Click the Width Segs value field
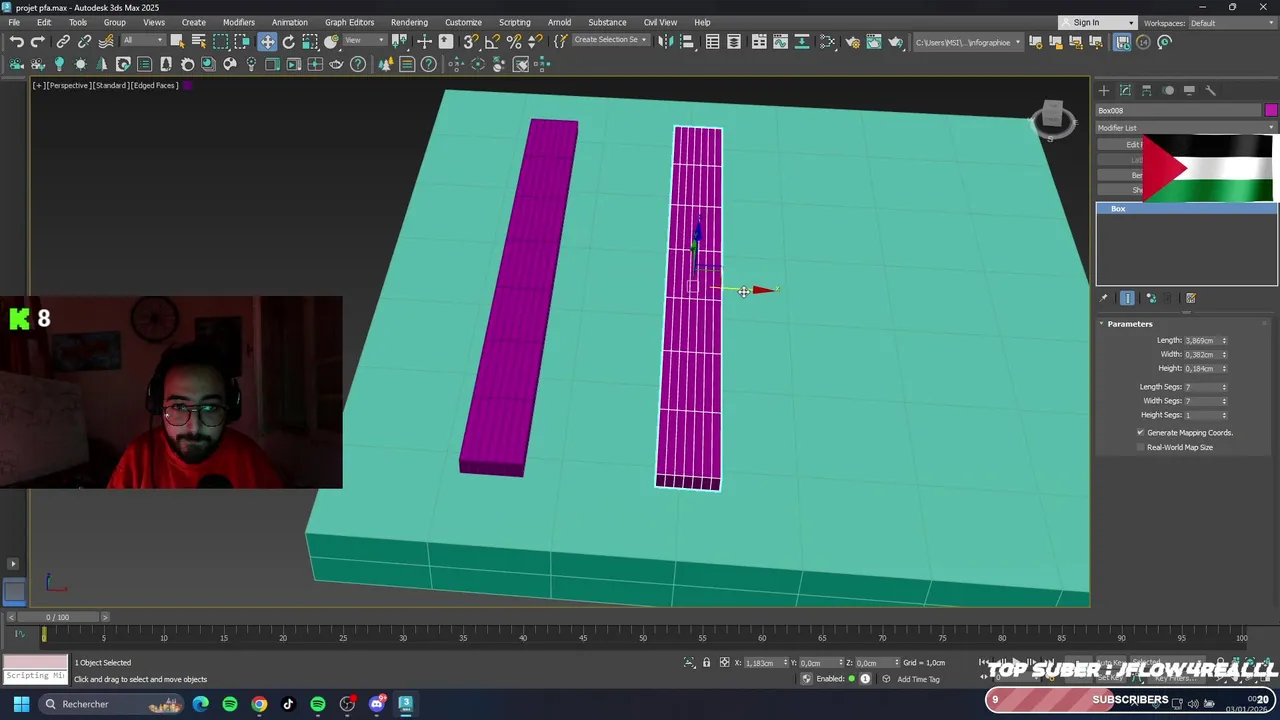The image size is (1280, 720). tap(1200, 401)
